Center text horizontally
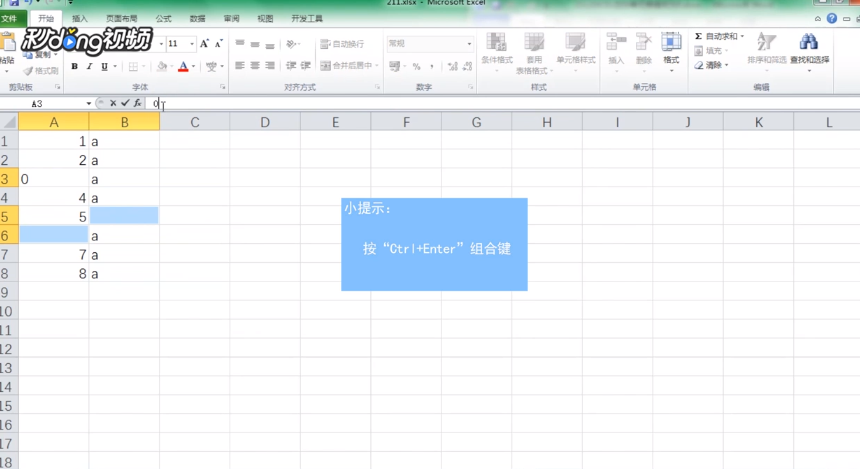The height and width of the screenshot is (469, 860). click(255, 66)
